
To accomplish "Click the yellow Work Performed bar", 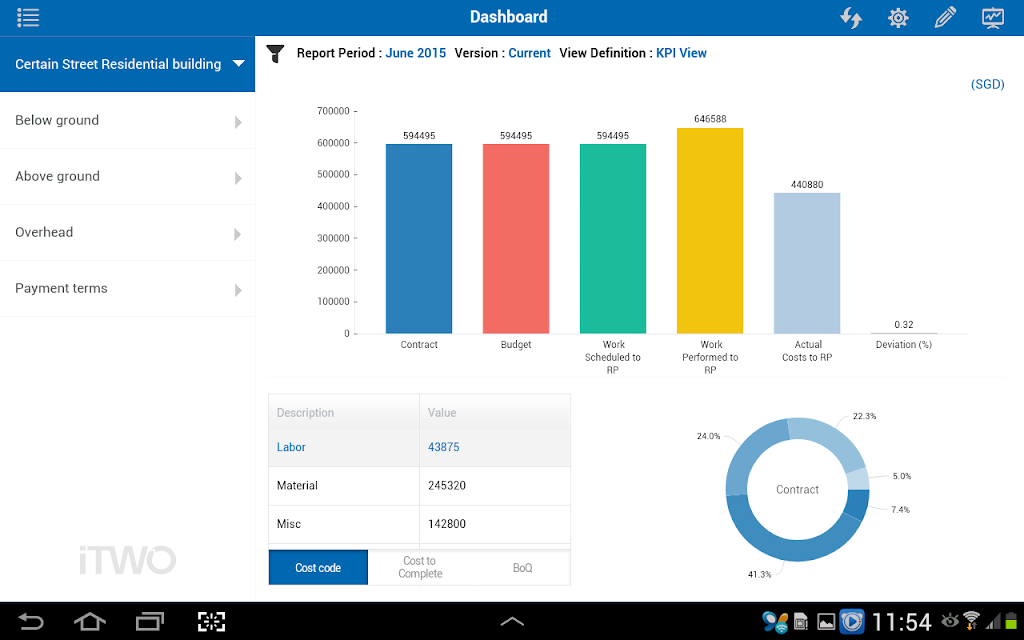I will 710,231.
